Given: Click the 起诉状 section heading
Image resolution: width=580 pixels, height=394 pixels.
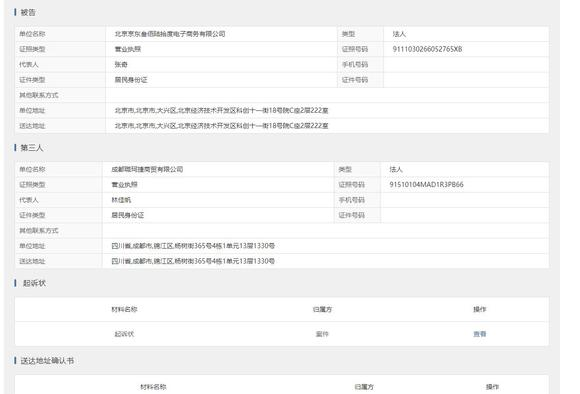Looking at the screenshot, I should (x=34, y=283).
